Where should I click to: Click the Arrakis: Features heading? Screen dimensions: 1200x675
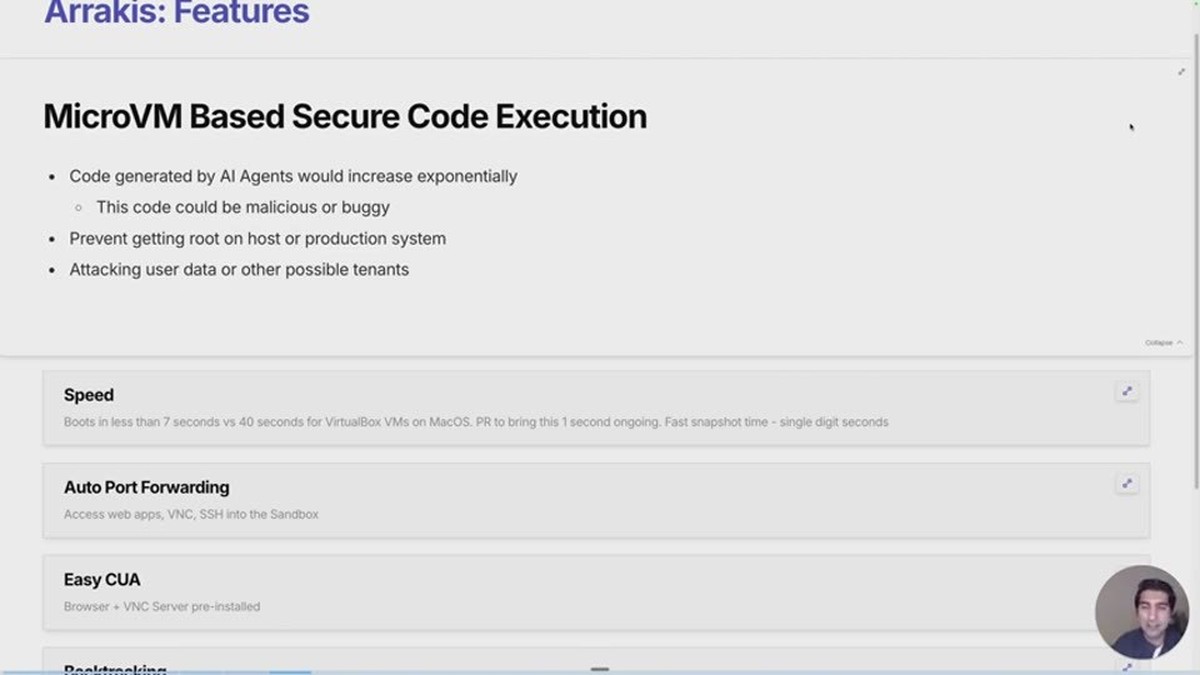177,14
